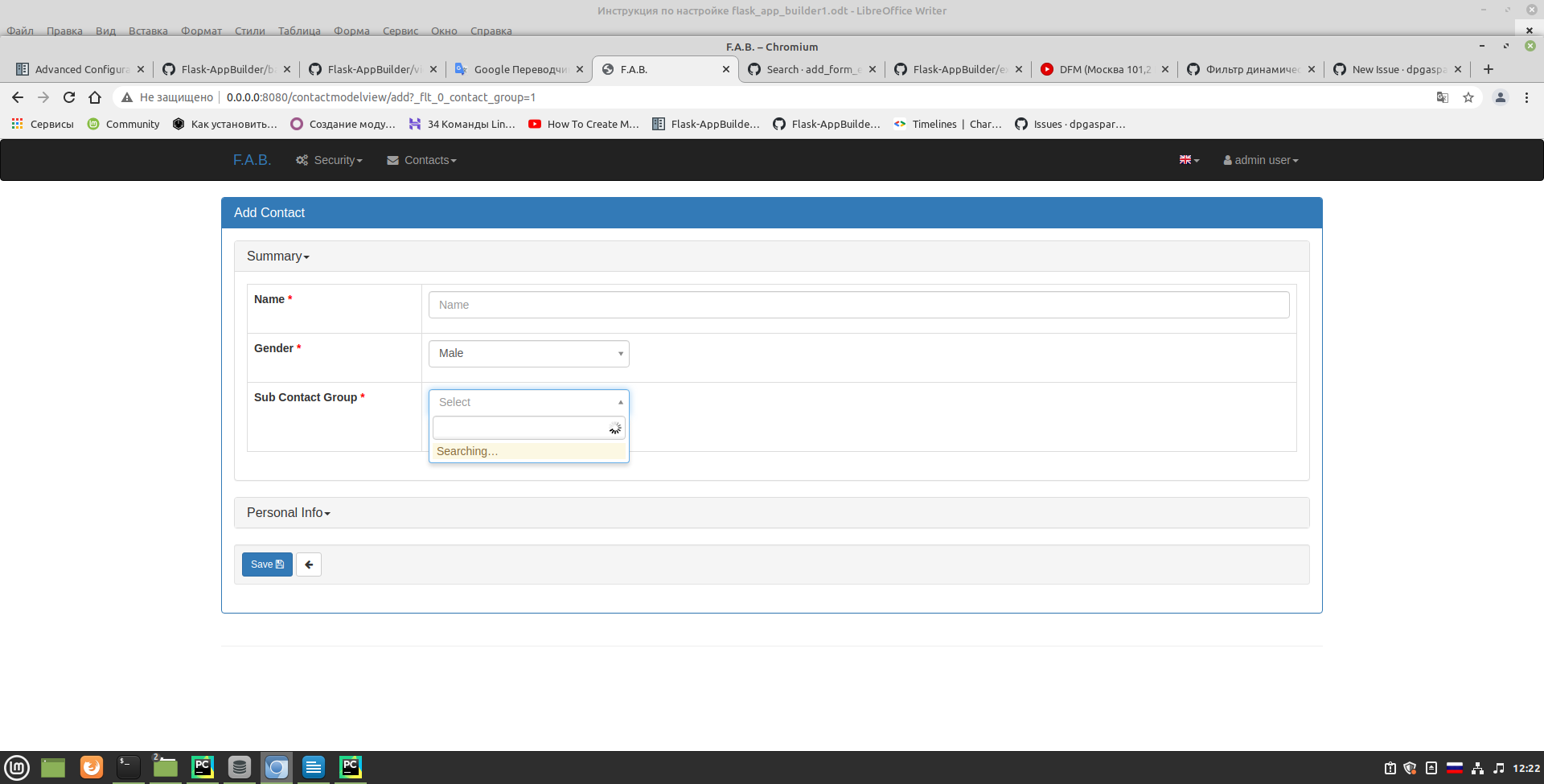Open the Timelines | Char... bookmark

click(x=948, y=124)
